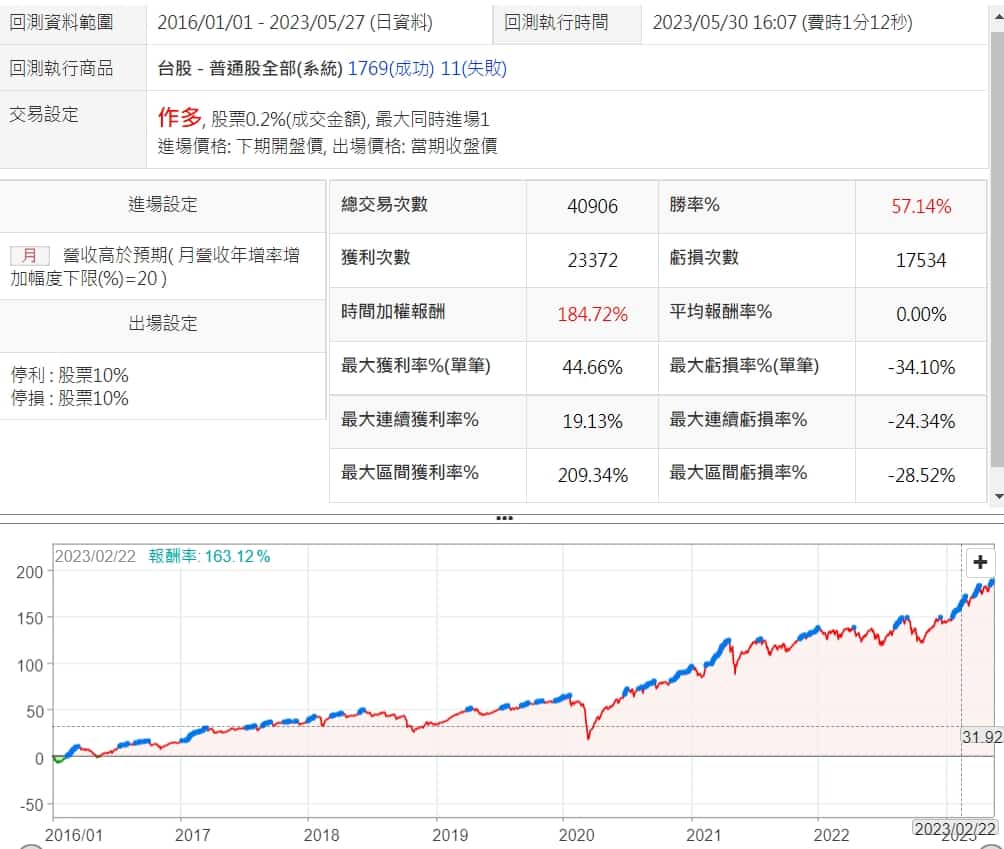Click the 2016/01 start label on axis
Image resolution: width=1004 pixels, height=849 pixels.
tap(73, 834)
